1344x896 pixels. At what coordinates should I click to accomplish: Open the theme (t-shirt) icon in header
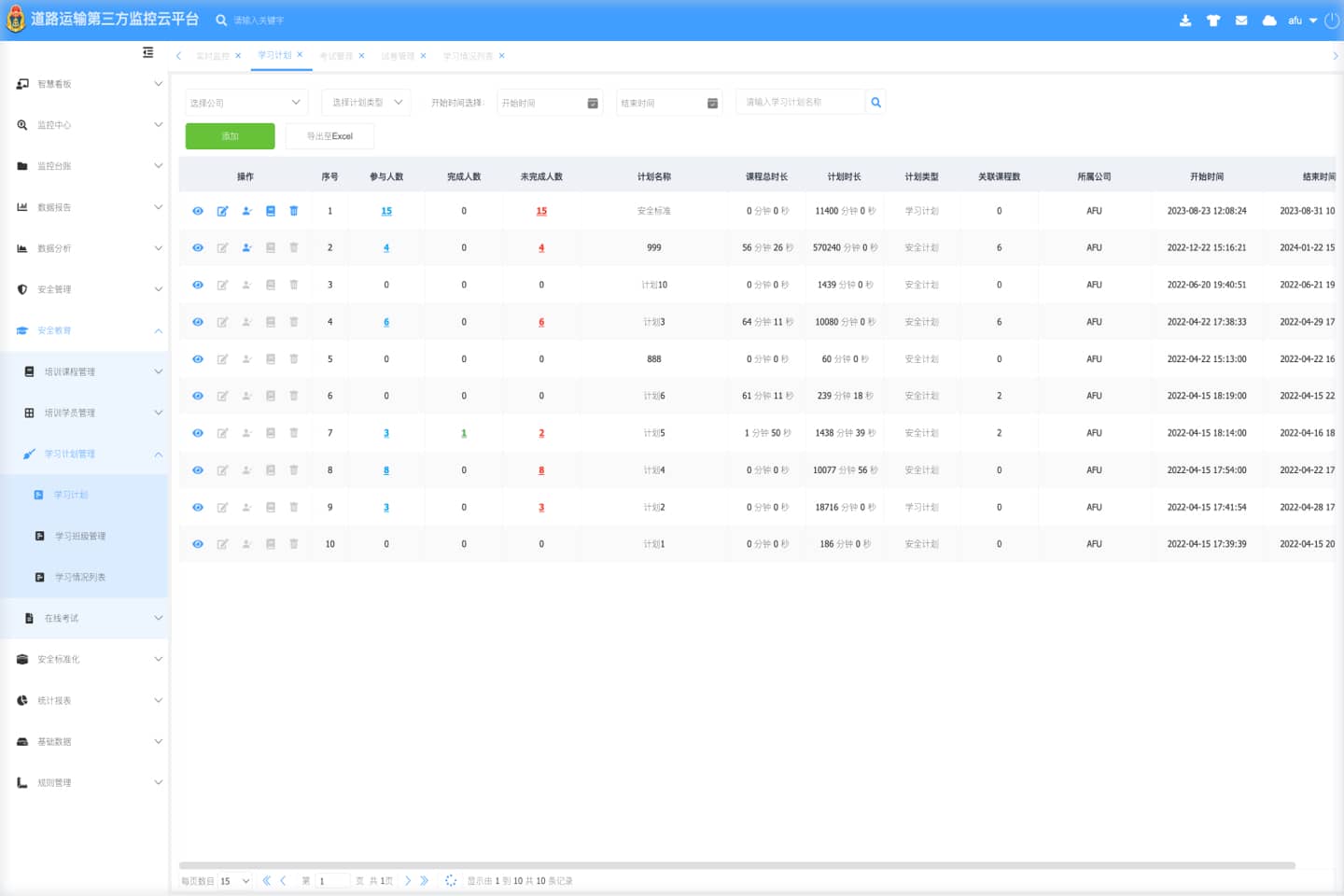[1213, 21]
